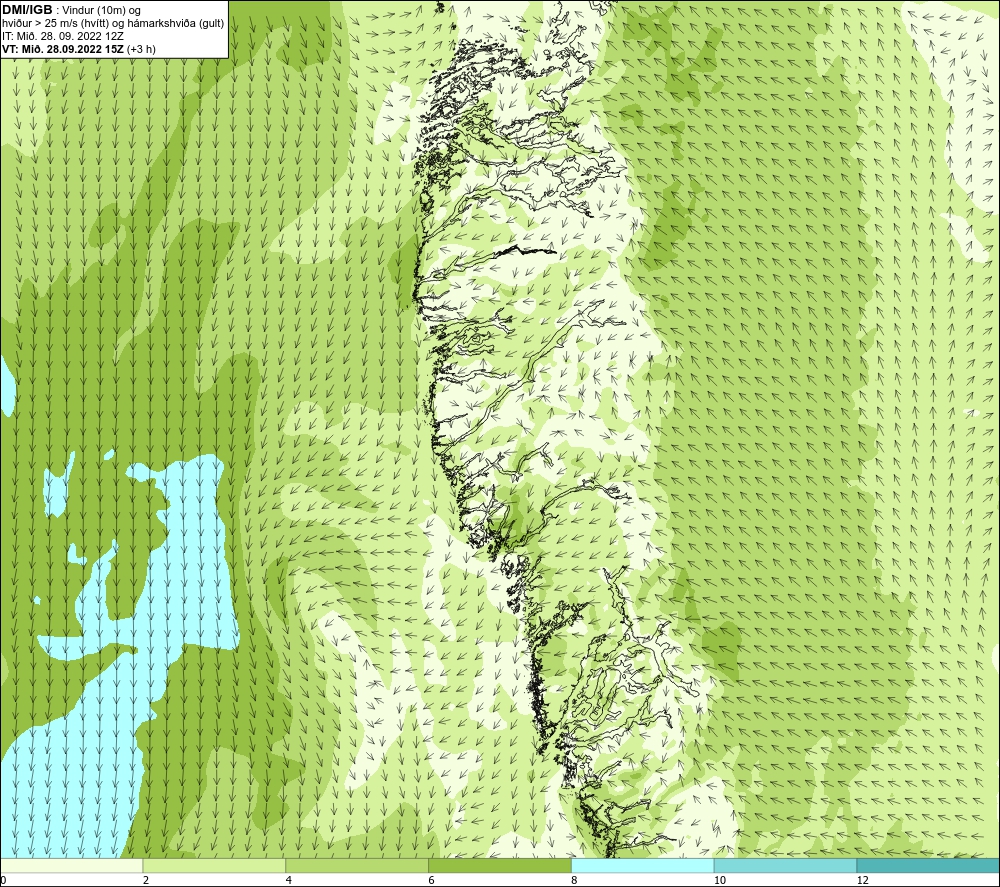Image resolution: width=1000 pixels, height=887 pixels.
Task: Click the valid time line 'VT: Mið. 28.09.2022 15Z'
Action: coord(62,49)
